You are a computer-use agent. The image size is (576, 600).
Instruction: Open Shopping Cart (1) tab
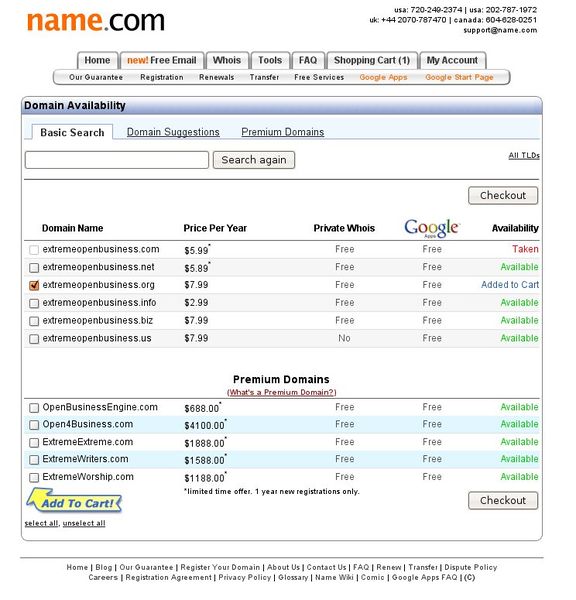point(372,60)
